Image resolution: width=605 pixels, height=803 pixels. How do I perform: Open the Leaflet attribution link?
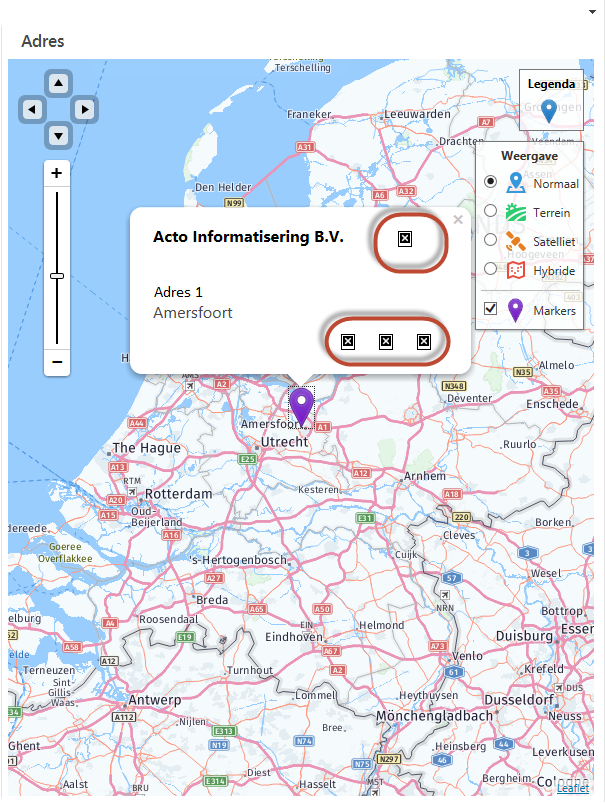coord(573,788)
